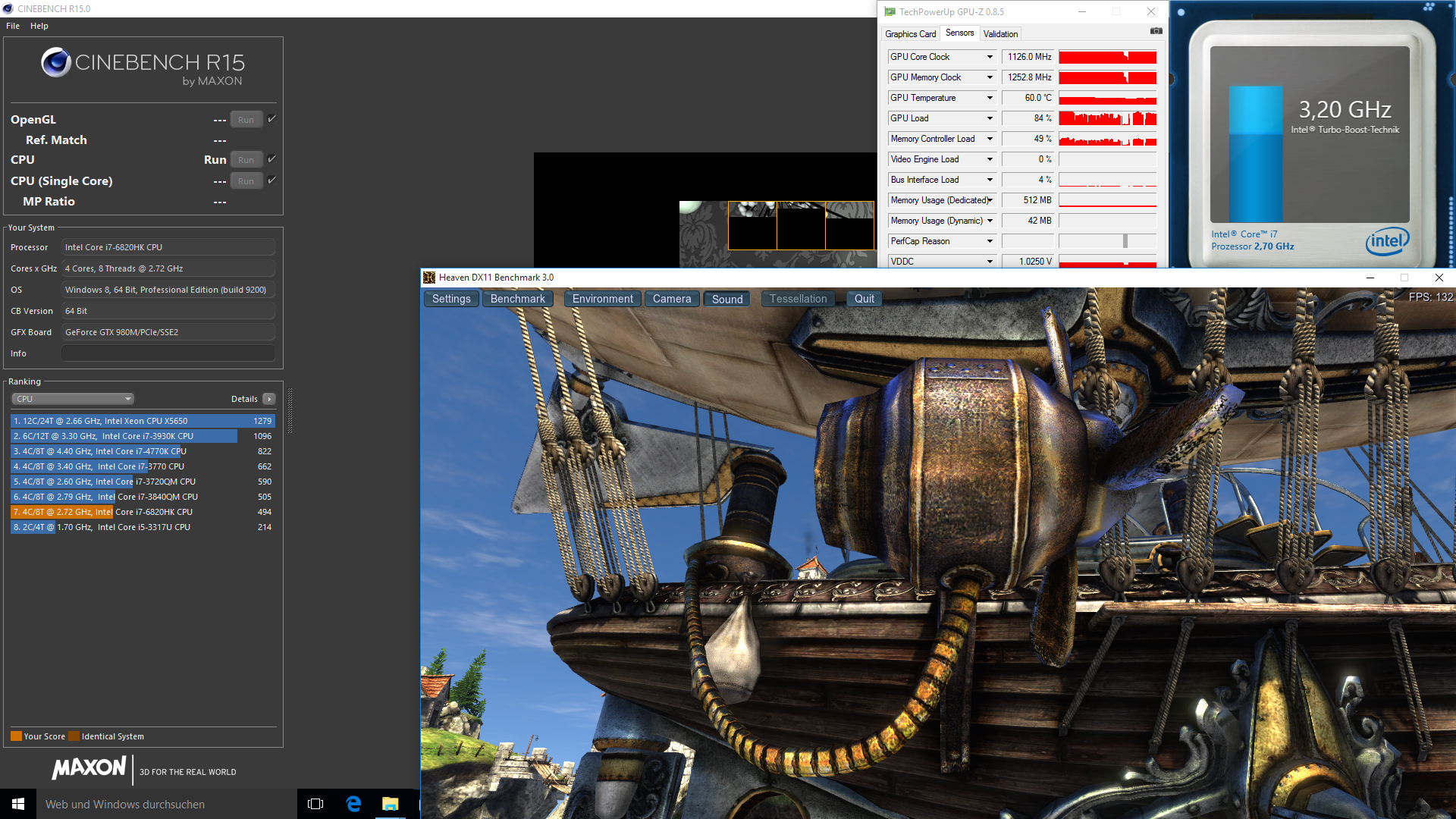Expand the Memory Usage (Dynamic) dropdown
The width and height of the screenshot is (1456, 819).
click(990, 221)
